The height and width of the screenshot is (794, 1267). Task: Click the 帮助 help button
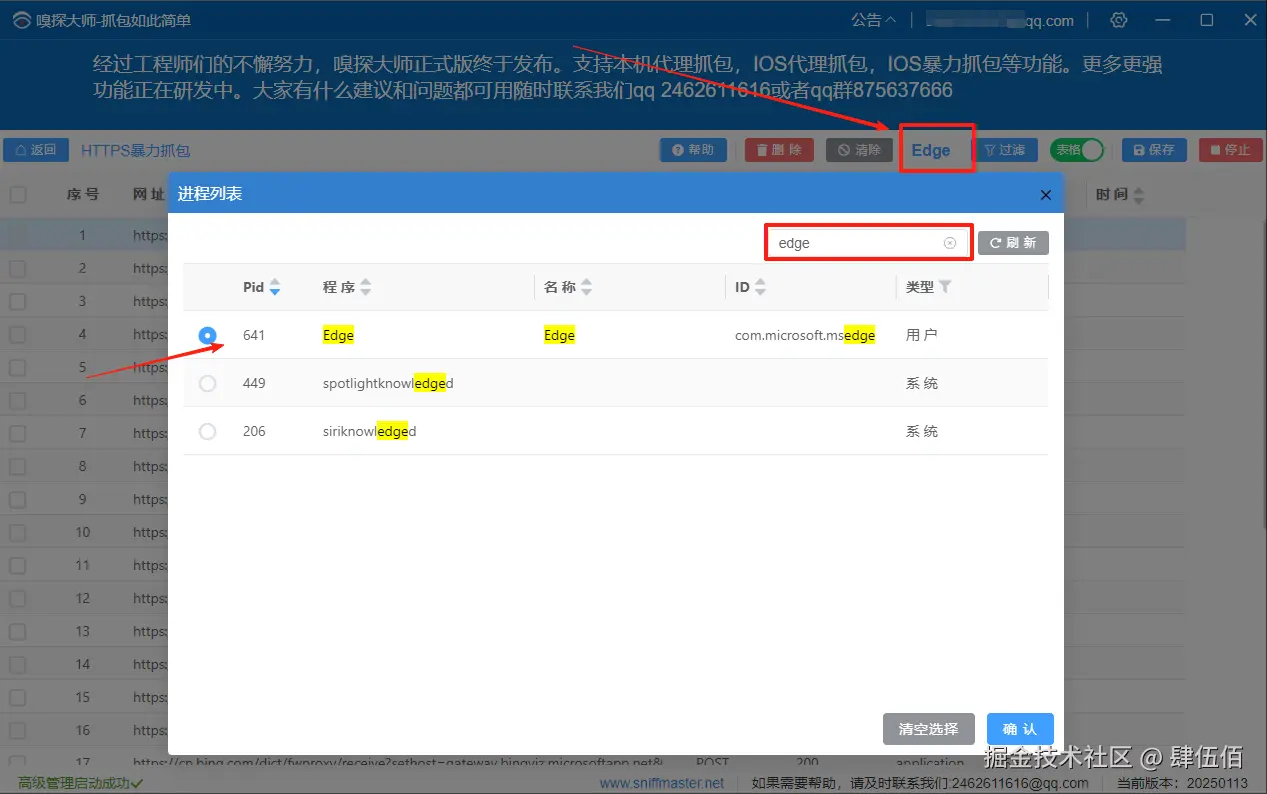(x=693, y=150)
